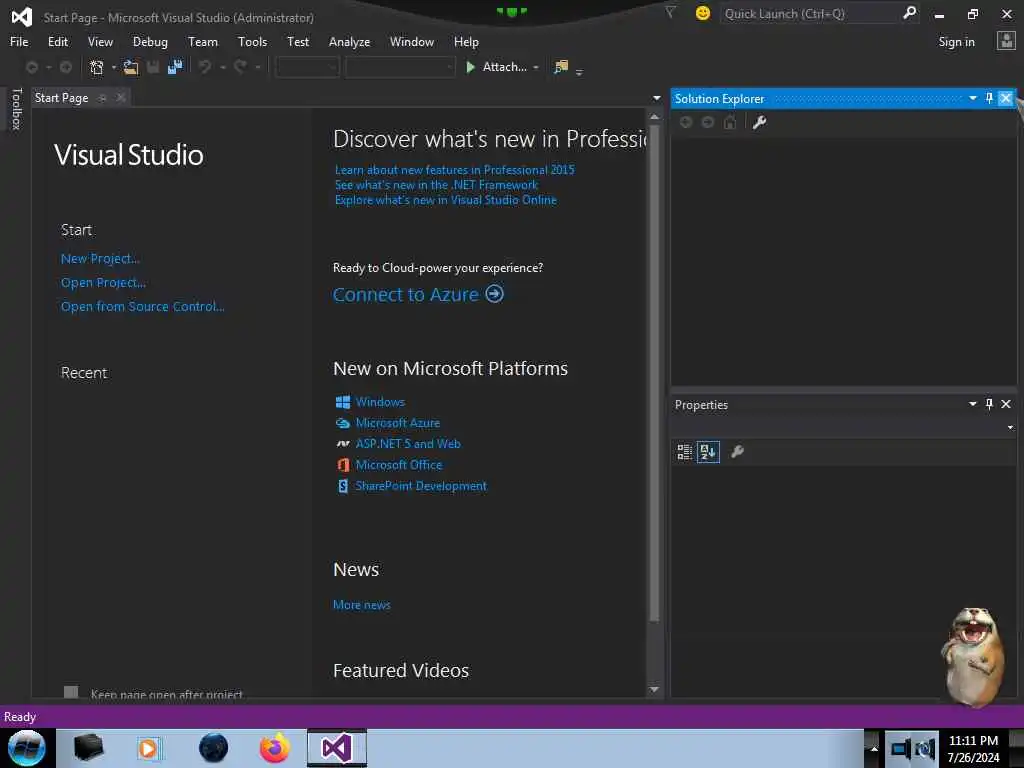This screenshot has width=1024, height=768.
Task: Open the Analyze menu
Action: (x=349, y=42)
